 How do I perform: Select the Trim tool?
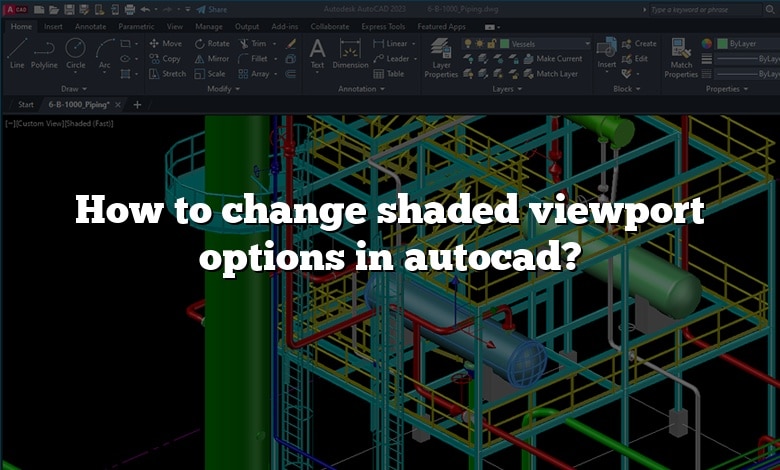[x=253, y=44]
